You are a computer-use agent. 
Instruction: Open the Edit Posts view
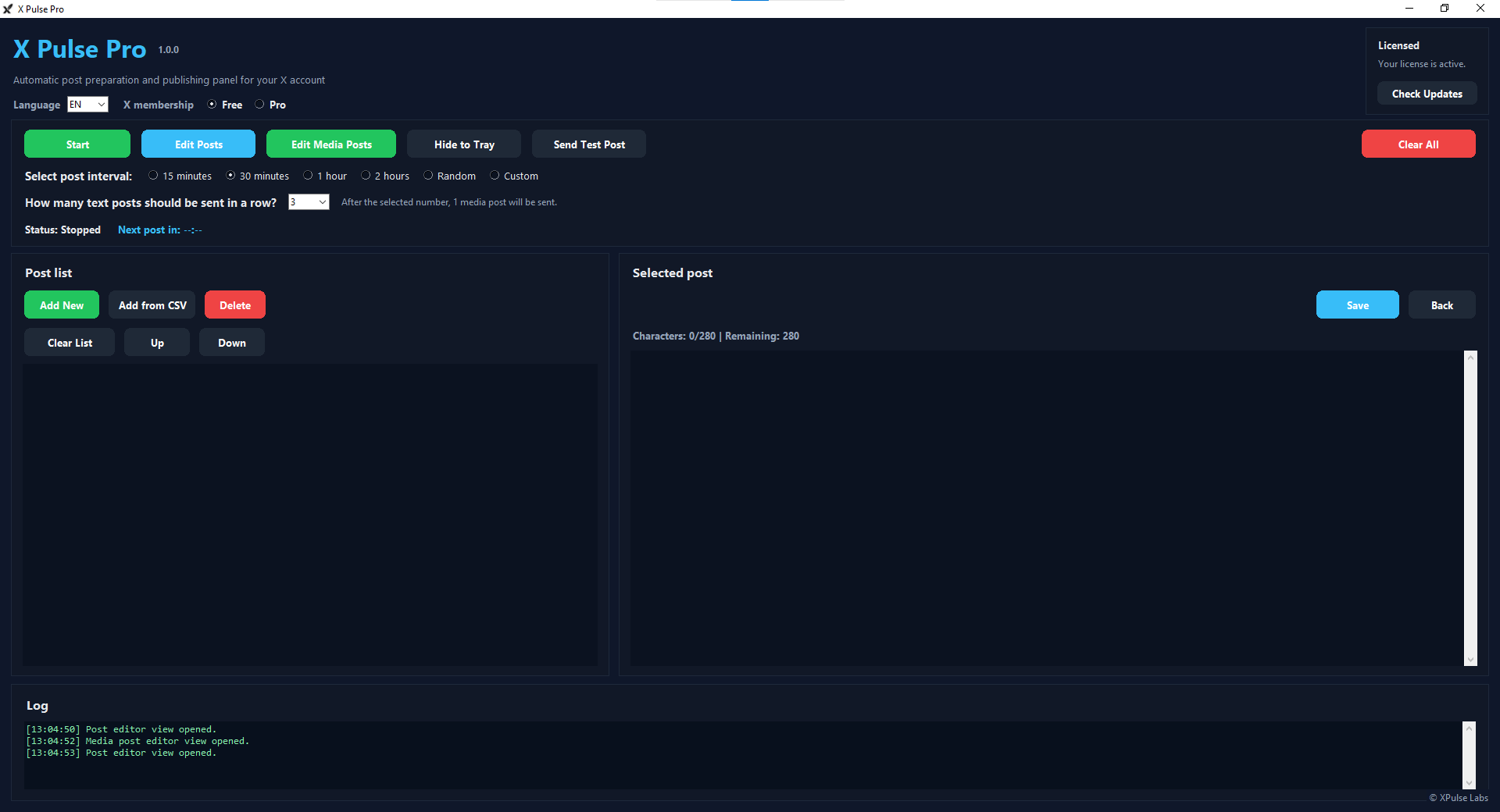click(x=198, y=144)
